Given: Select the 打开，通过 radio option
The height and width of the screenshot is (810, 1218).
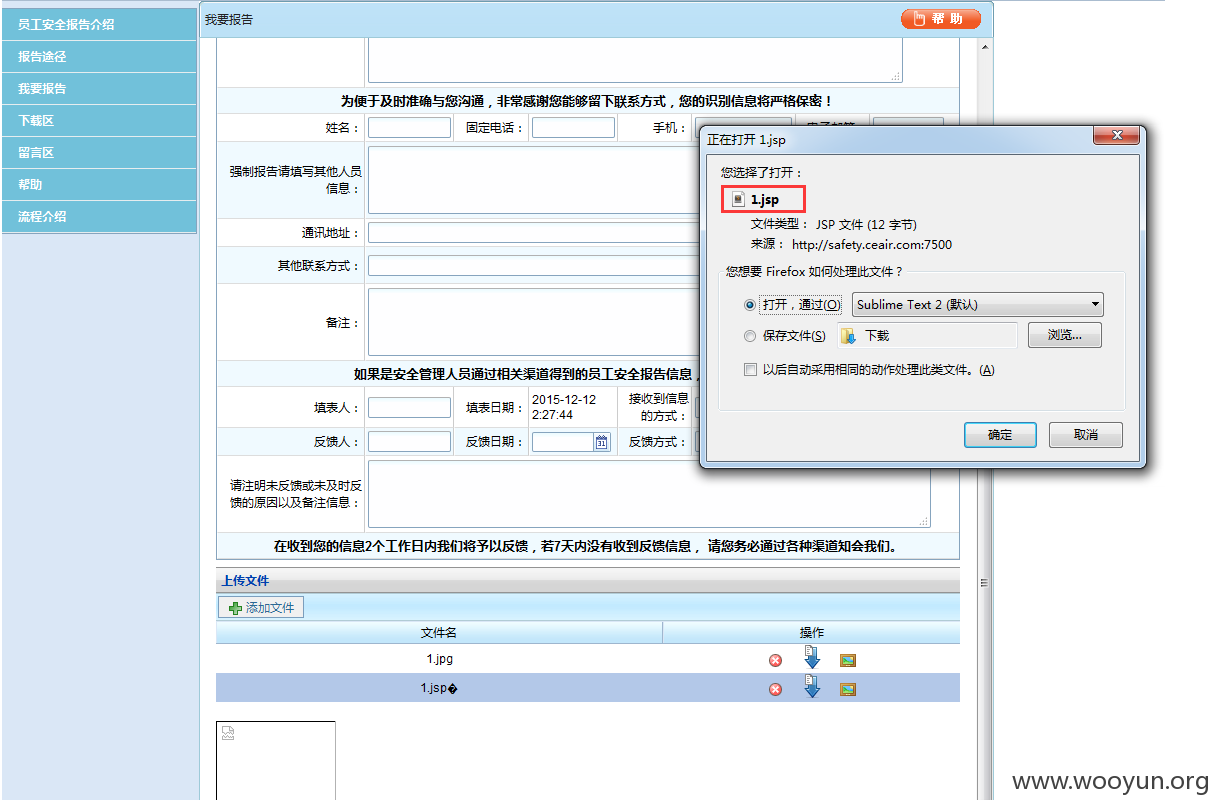Looking at the screenshot, I should point(750,305).
